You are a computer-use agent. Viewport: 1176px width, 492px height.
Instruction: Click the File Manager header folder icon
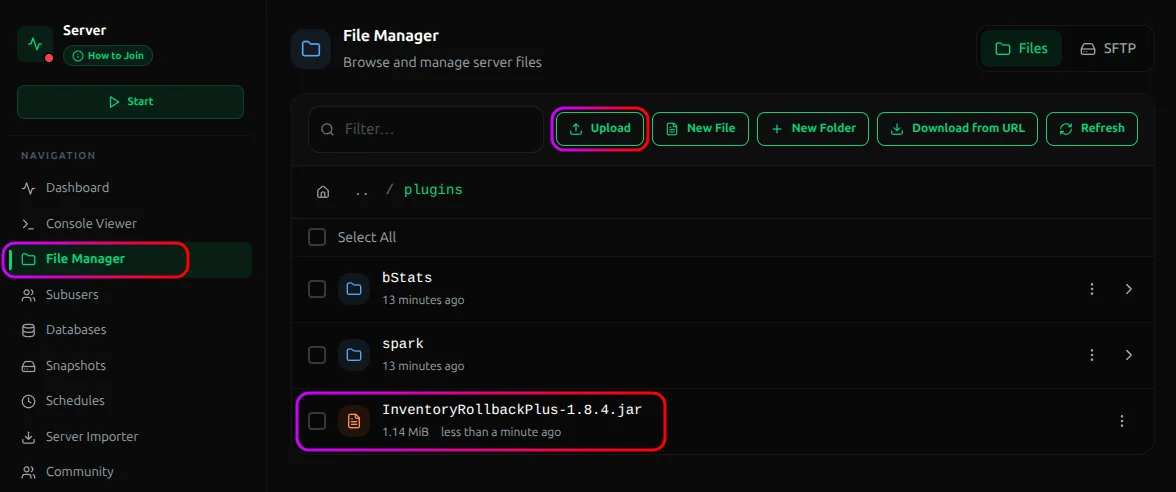click(310, 50)
